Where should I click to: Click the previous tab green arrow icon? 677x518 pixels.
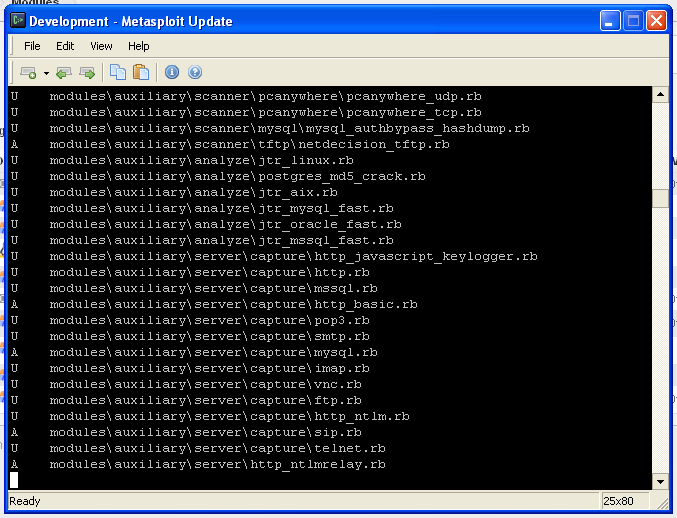pyautogui.click(x=64, y=73)
